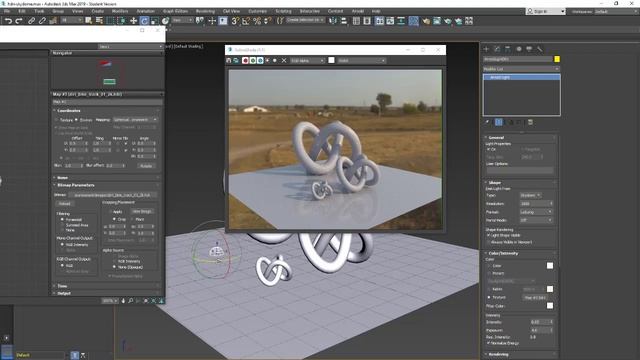Click the Align tool icon
Viewport: 640px width, 360px height.
click(344, 21)
